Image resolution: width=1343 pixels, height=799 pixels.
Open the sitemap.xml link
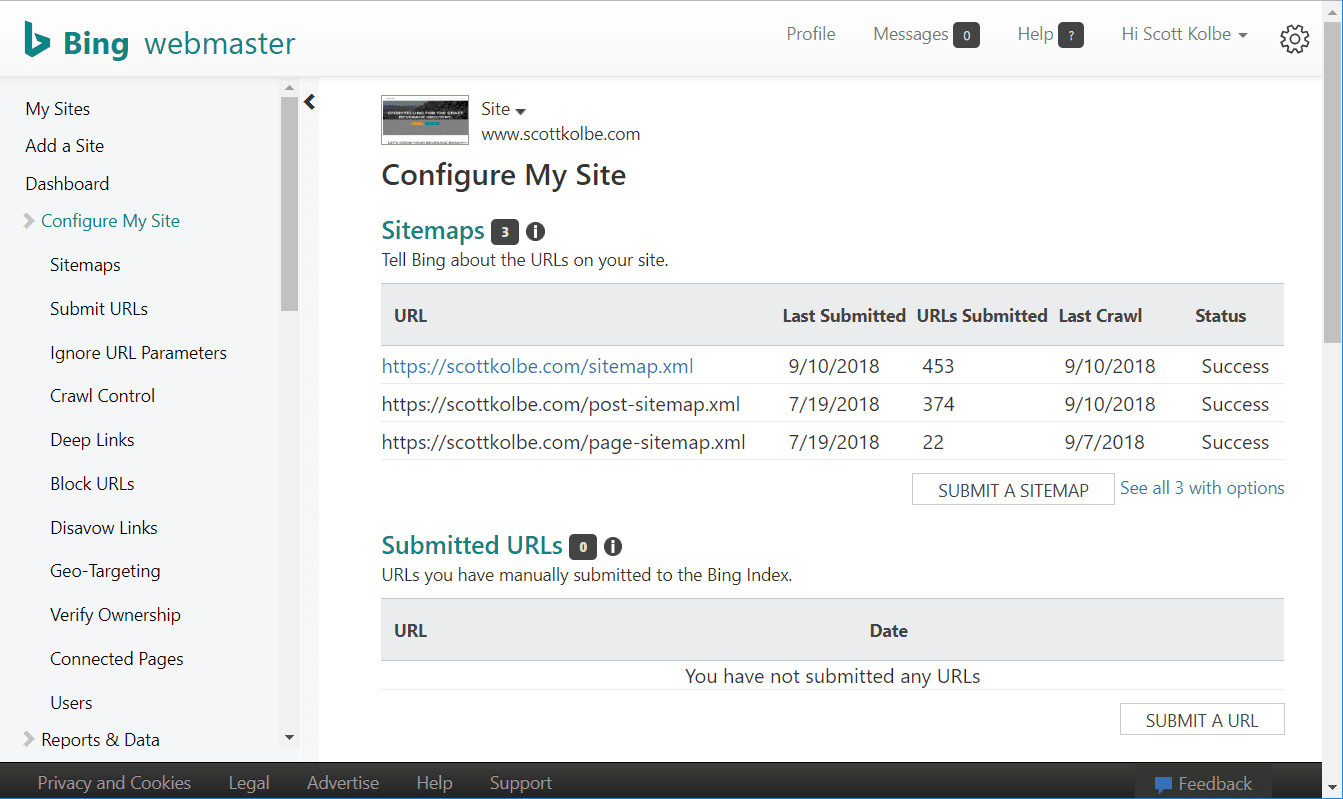tap(538, 366)
